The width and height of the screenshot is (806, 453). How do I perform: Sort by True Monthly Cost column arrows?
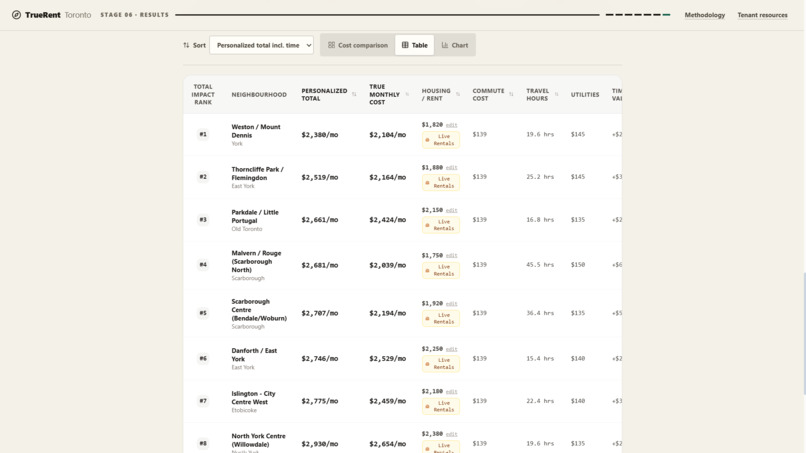point(407,95)
